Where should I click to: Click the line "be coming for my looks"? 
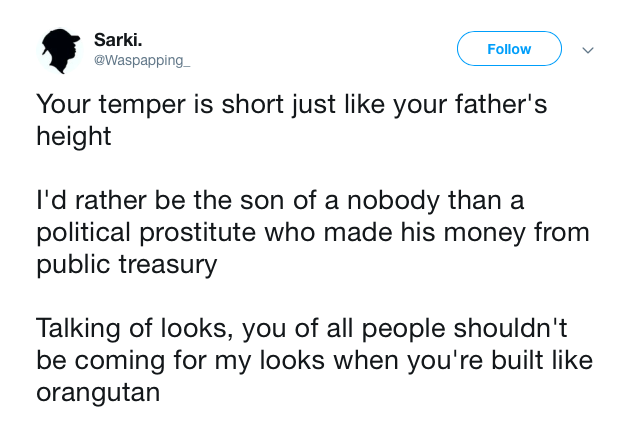coord(314,361)
